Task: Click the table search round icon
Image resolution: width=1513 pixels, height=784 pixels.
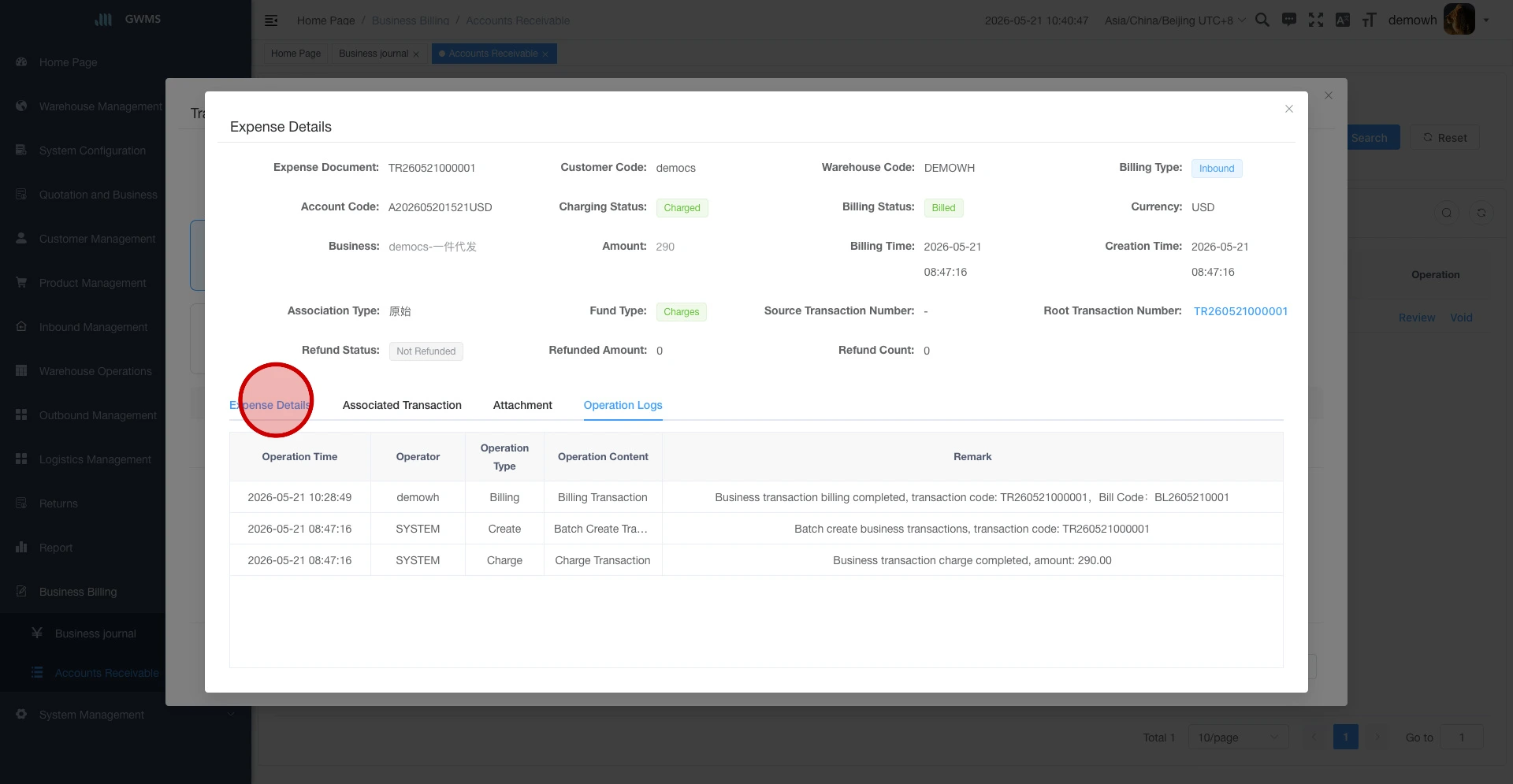Action: pos(1447,213)
